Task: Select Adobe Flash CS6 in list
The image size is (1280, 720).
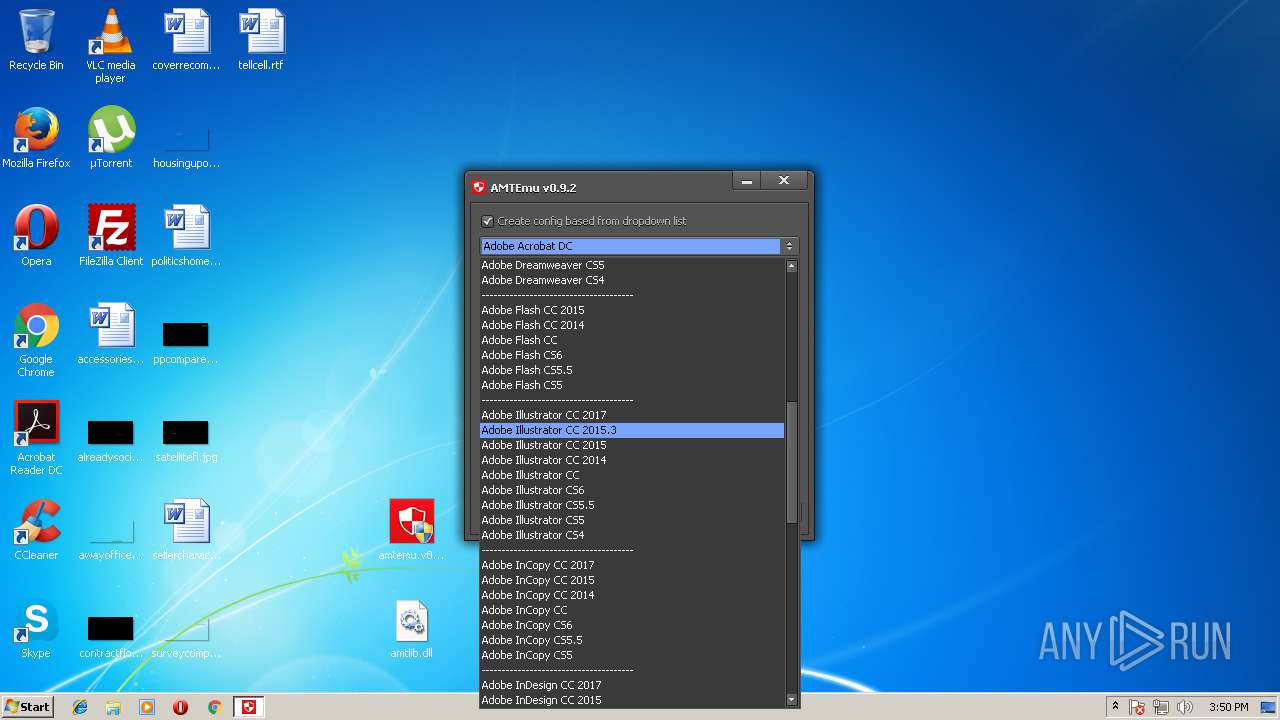Action: 632,355
